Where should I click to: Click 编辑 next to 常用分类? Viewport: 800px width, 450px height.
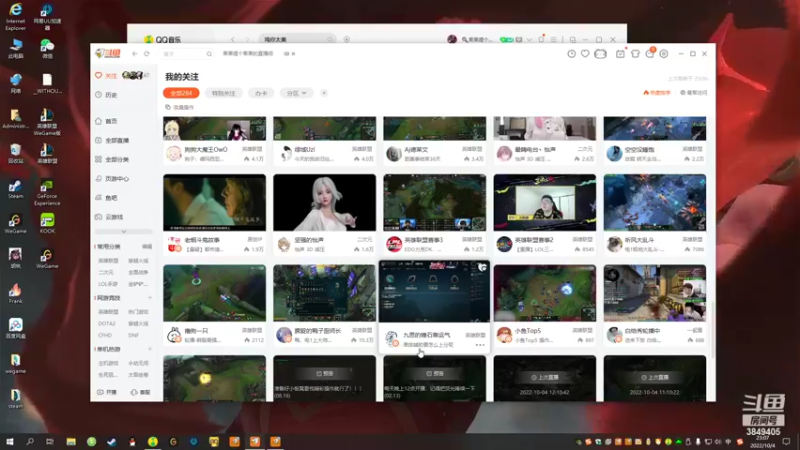[147, 246]
